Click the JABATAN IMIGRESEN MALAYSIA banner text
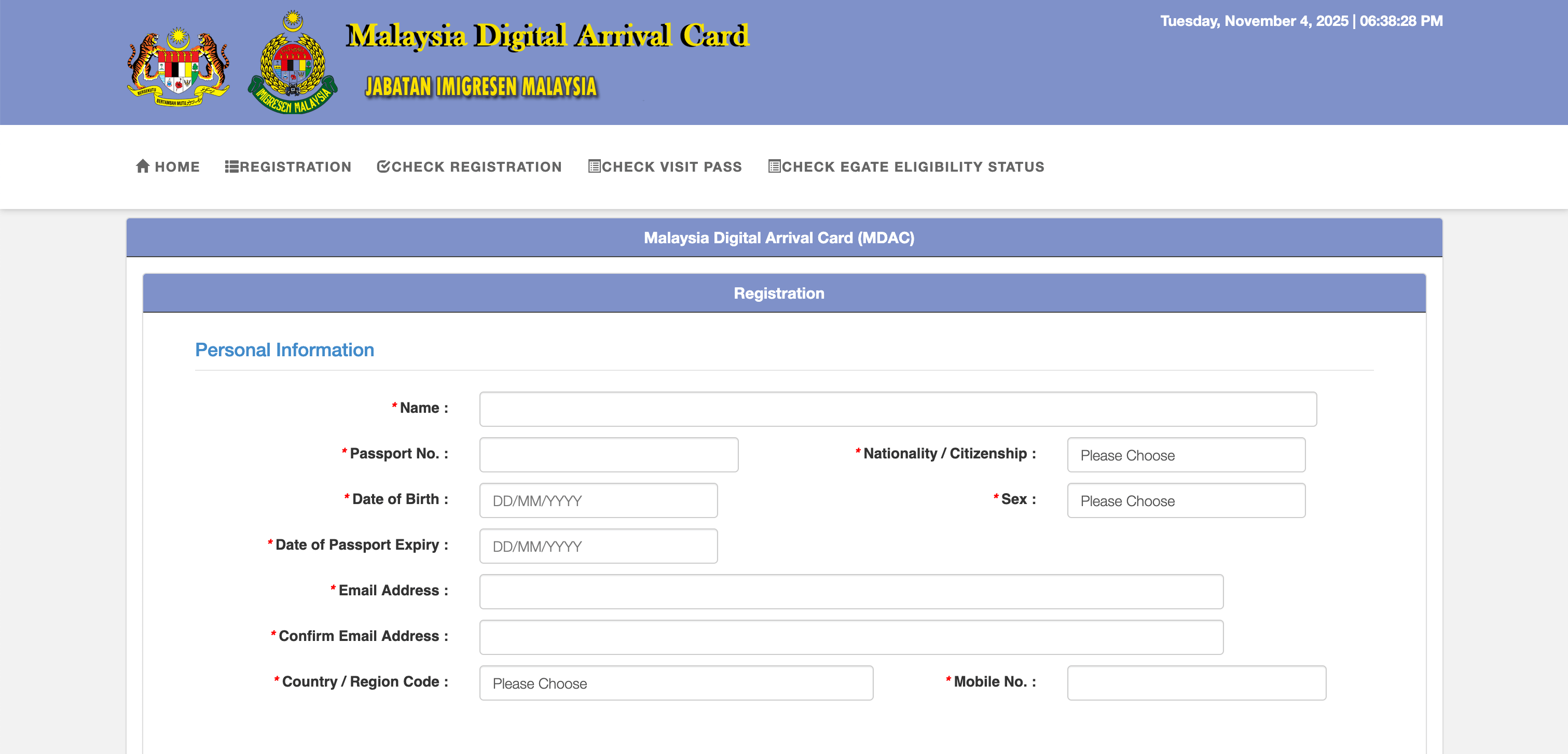 481,87
